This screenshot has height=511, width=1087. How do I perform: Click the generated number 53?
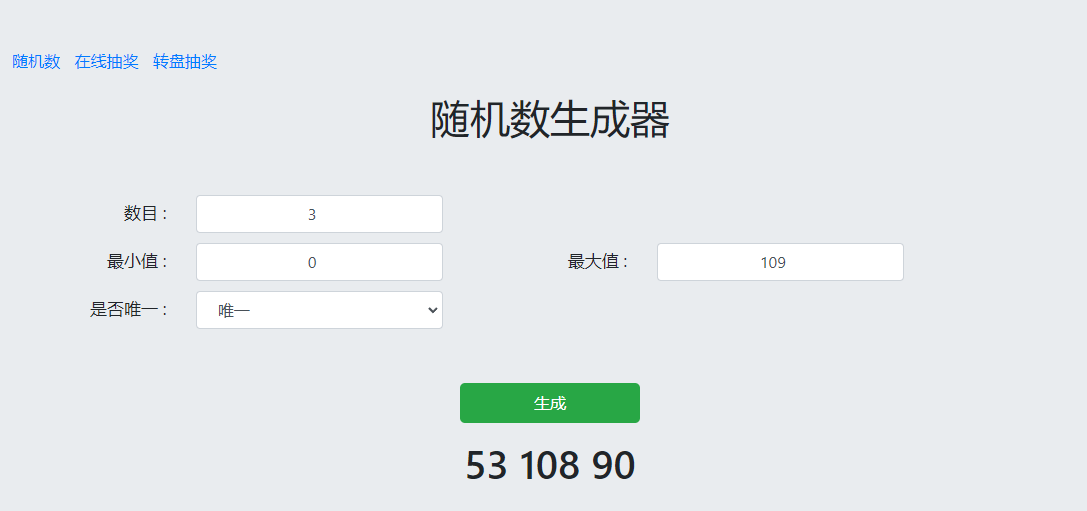coord(487,466)
